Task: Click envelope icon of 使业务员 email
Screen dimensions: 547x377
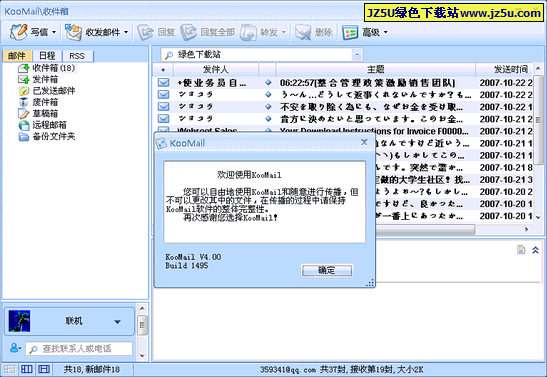Action: 163,83
